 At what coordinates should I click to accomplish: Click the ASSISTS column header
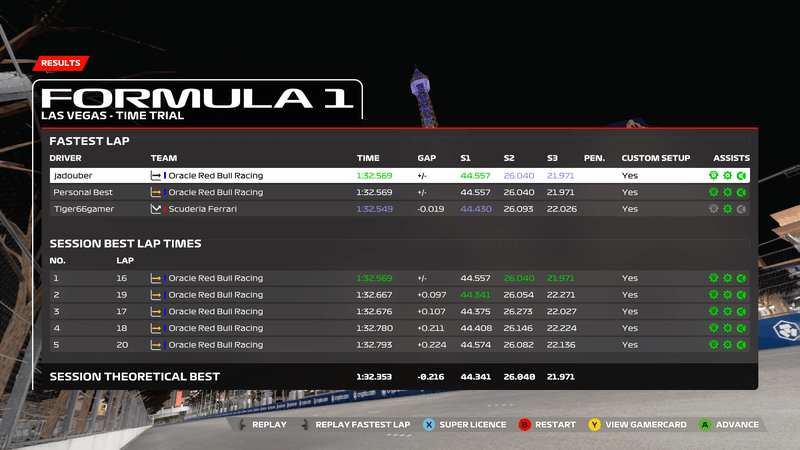pyautogui.click(x=732, y=158)
